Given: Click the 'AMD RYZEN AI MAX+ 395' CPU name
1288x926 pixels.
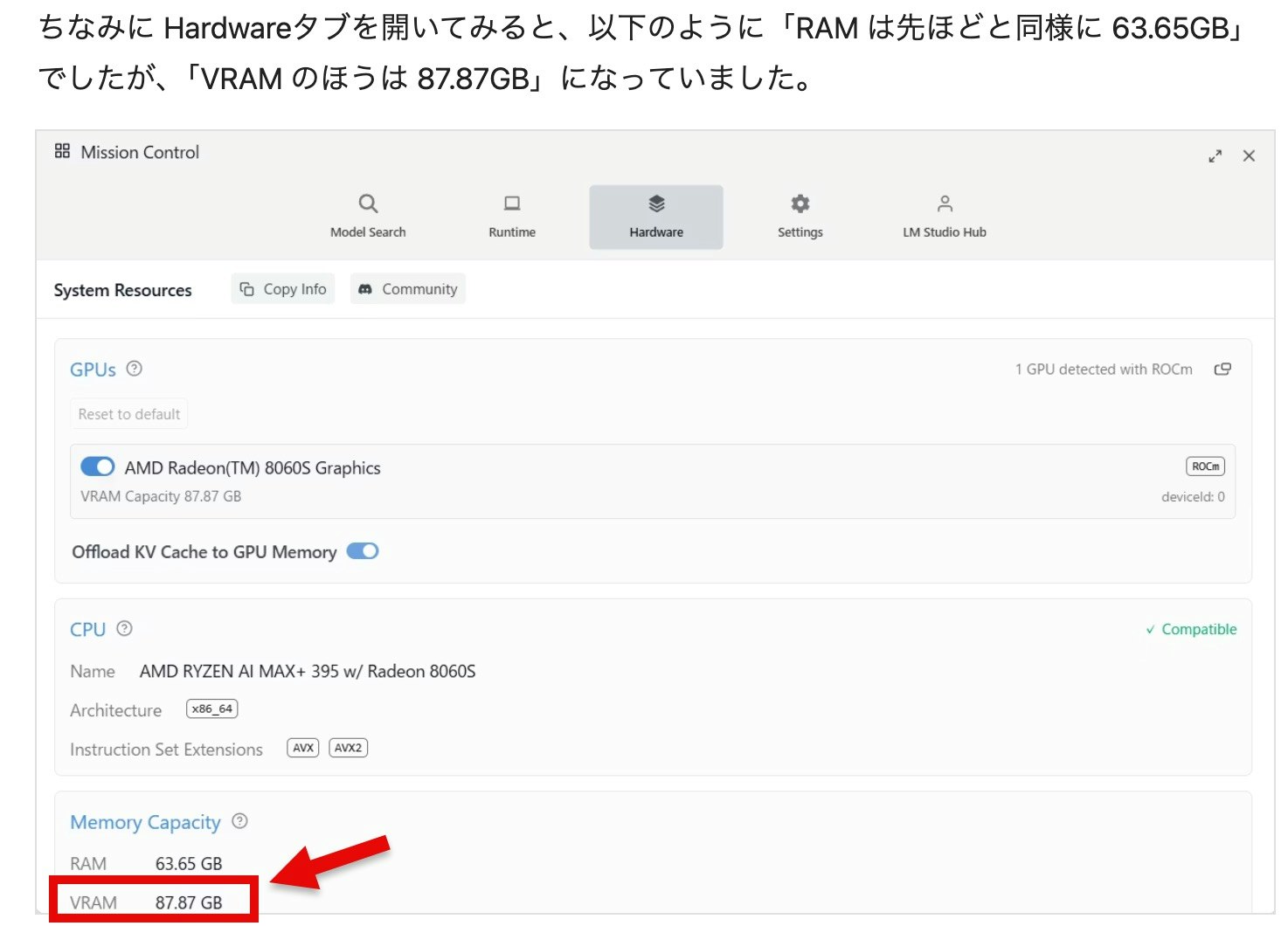Looking at the screenshot, I should [308, 671].
